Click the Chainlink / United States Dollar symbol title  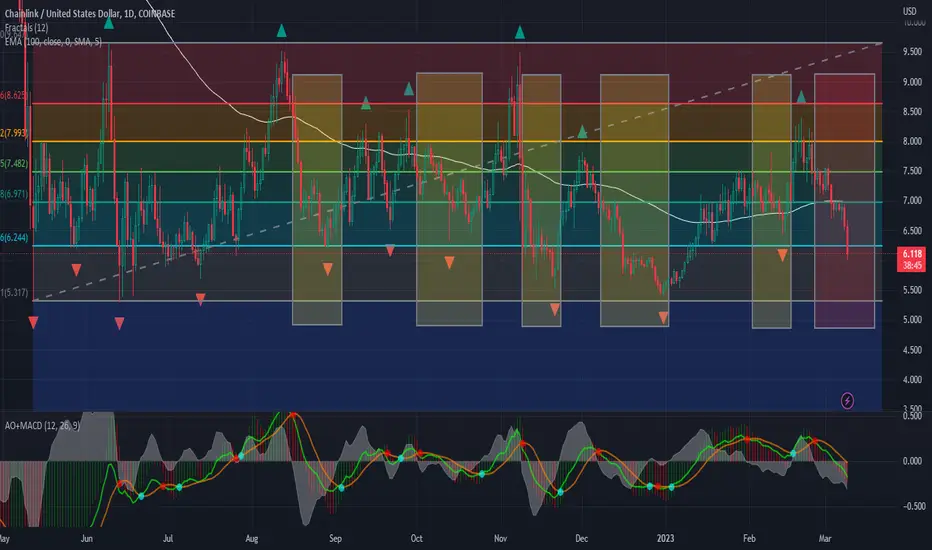point(90,13)
